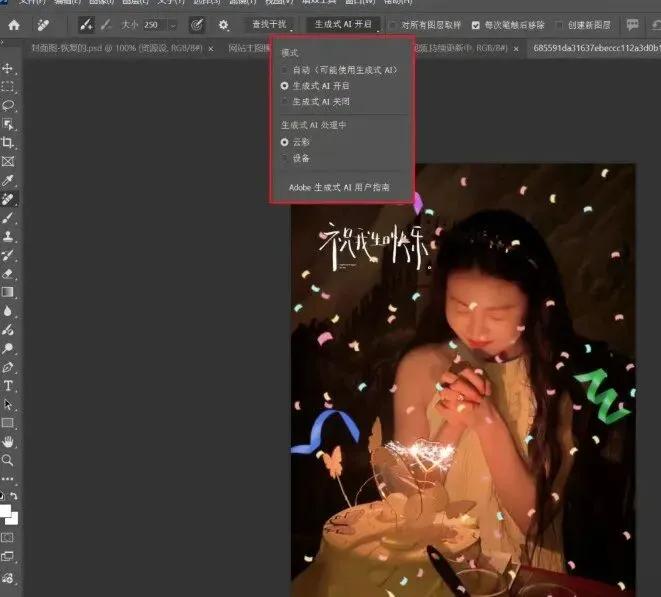The height and width of the screenshot is (597, 661).
Task: Choose 生成式 AI 开启 radio option
Action: (x=285, y=86)
